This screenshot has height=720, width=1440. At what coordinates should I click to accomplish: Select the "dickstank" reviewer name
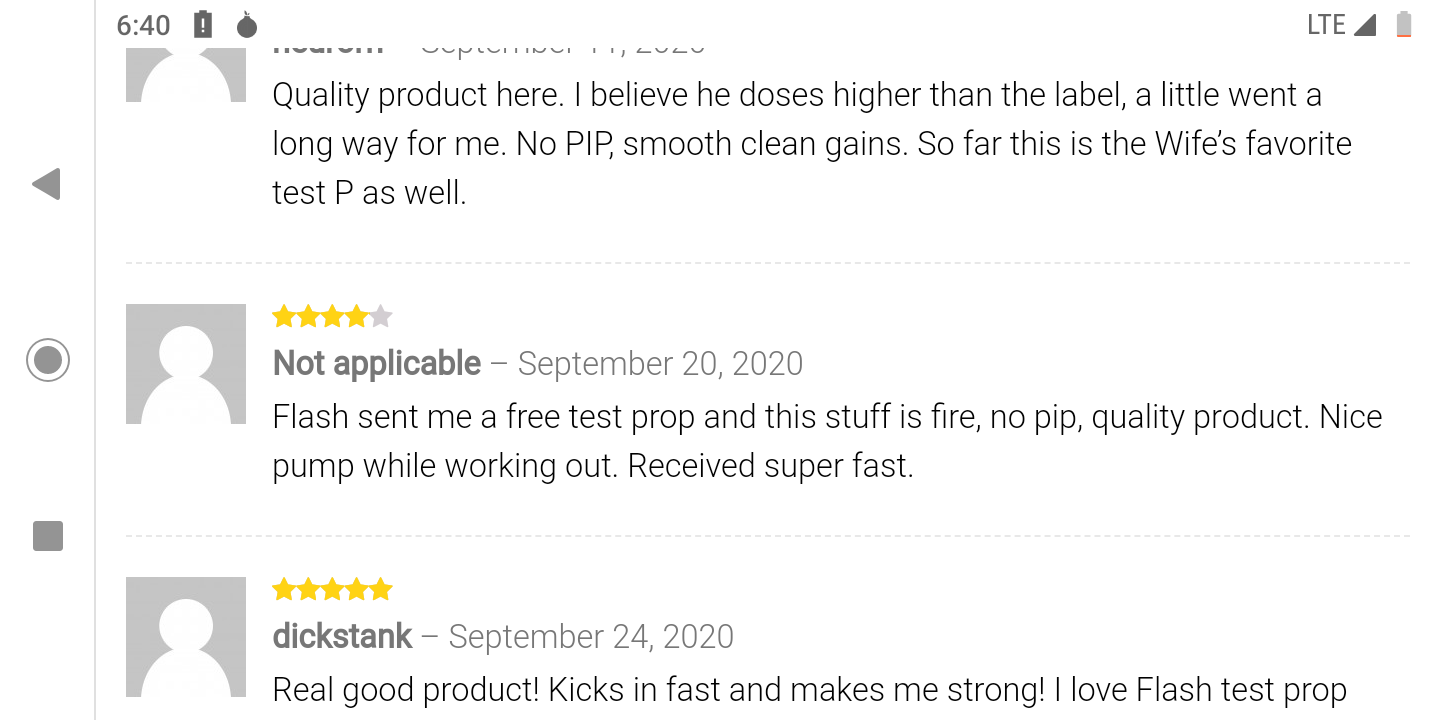342,636
